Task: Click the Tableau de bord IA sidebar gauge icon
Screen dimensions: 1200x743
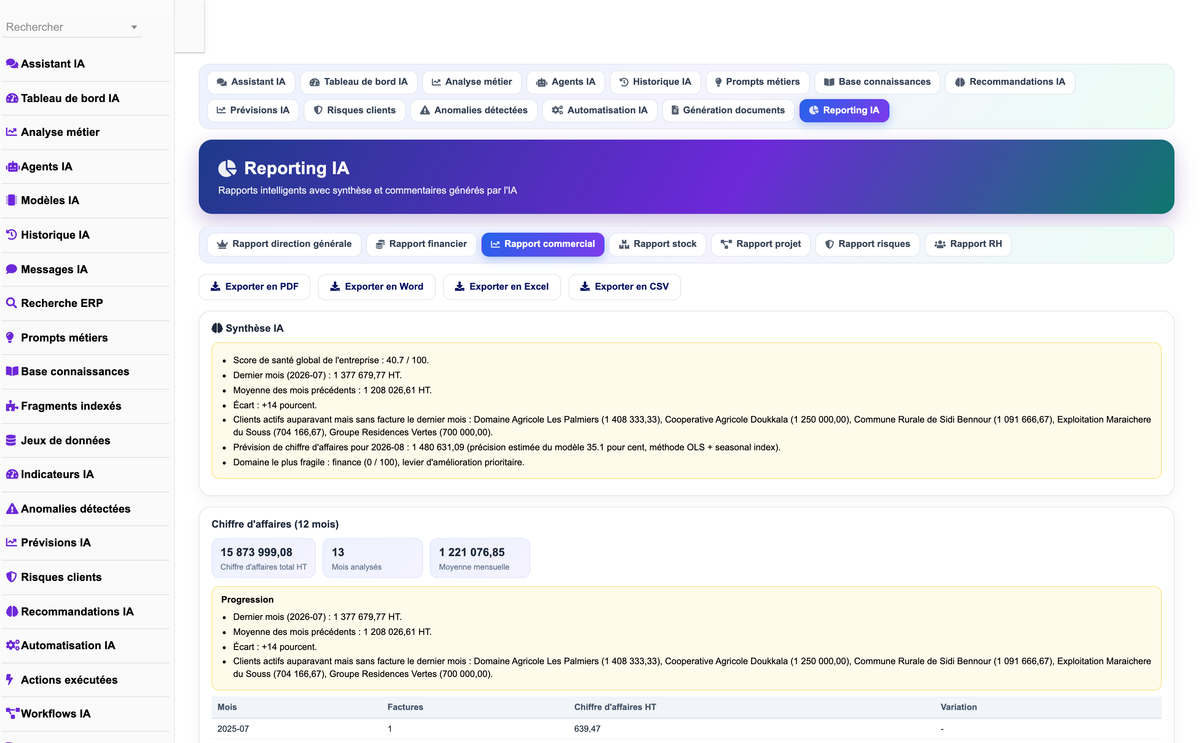Action: click(x=12, y=98)
